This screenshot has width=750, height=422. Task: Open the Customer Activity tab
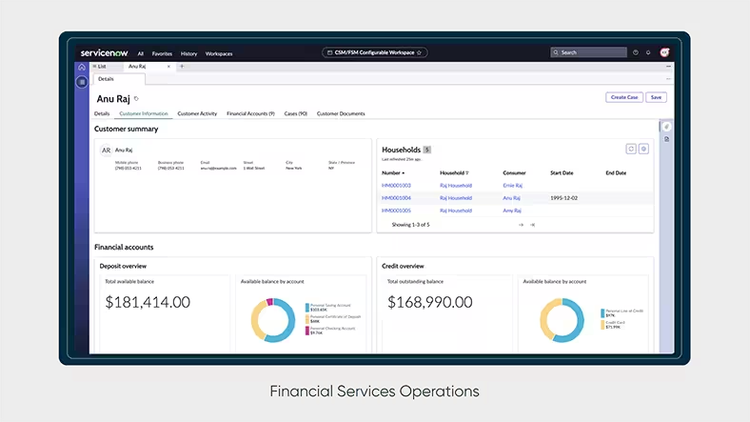click(197, 114)
